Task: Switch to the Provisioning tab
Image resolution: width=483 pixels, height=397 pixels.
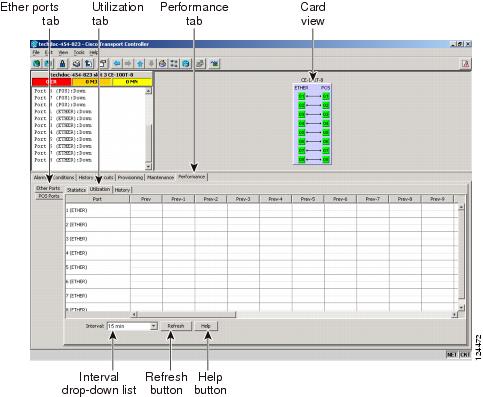Action: pos(130,177)
